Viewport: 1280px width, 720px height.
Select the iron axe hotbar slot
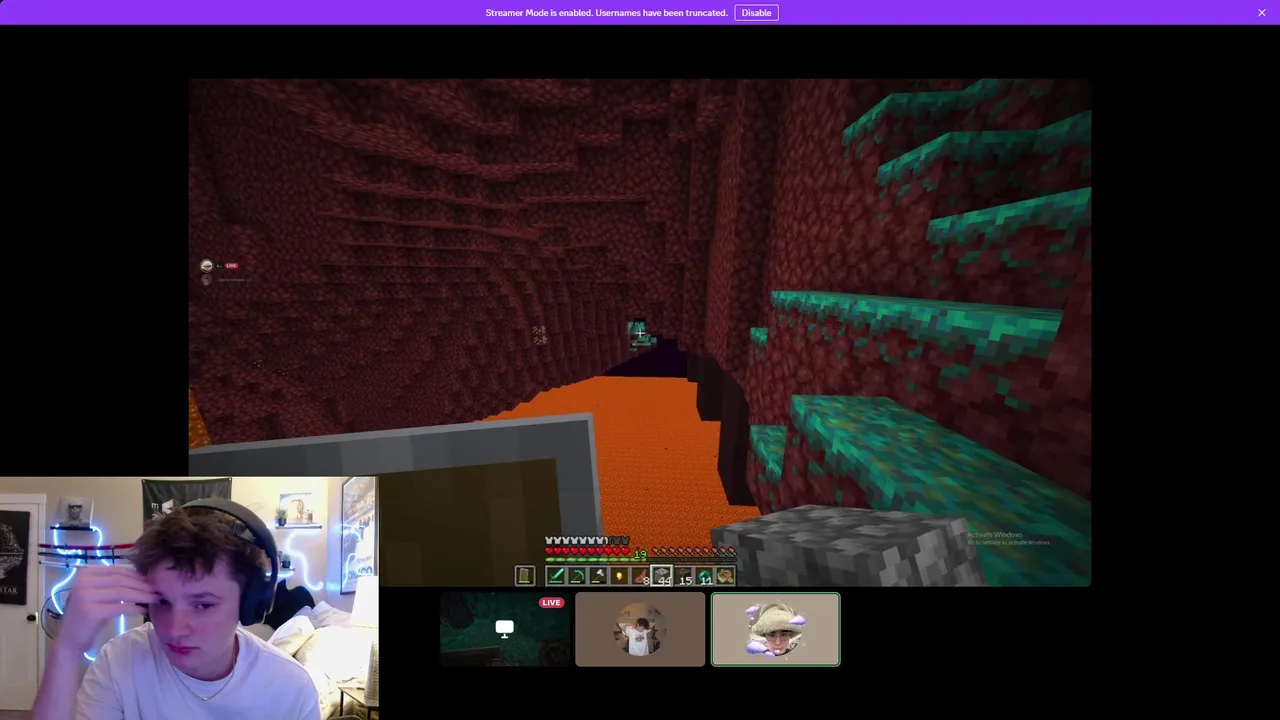[x=598, y=575]
